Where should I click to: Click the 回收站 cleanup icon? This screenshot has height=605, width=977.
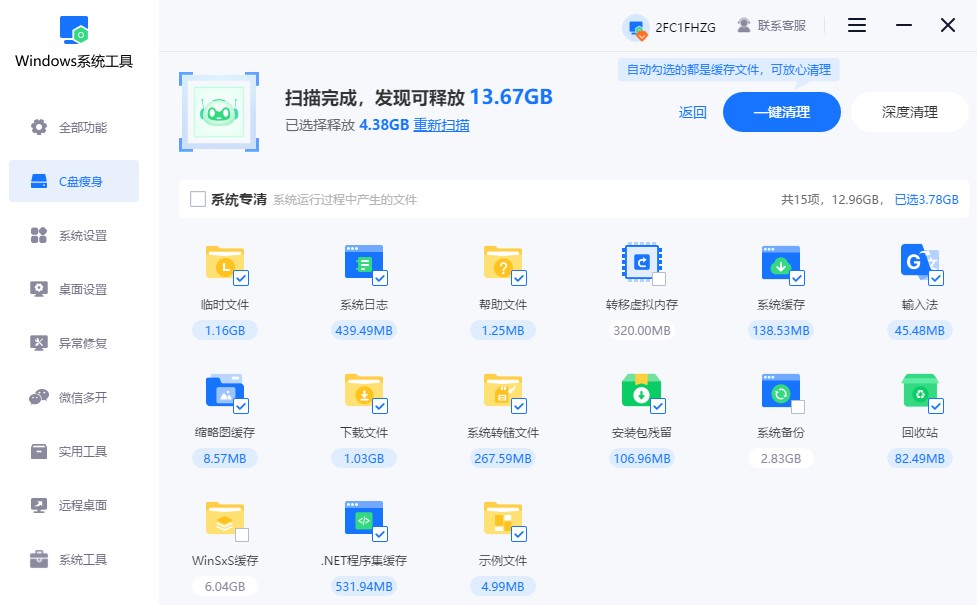(919, 391)
